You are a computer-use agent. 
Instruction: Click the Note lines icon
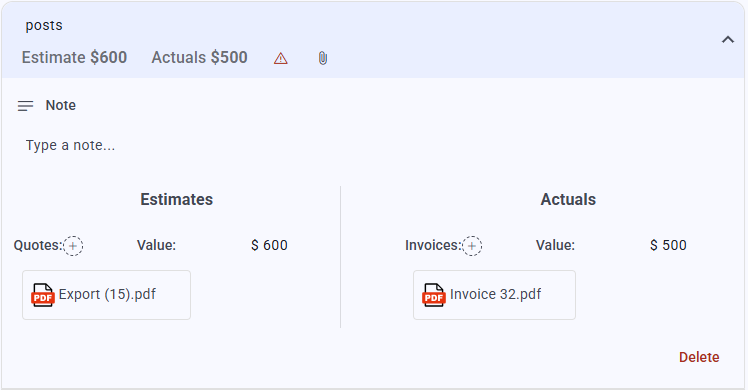pos(25,105)
